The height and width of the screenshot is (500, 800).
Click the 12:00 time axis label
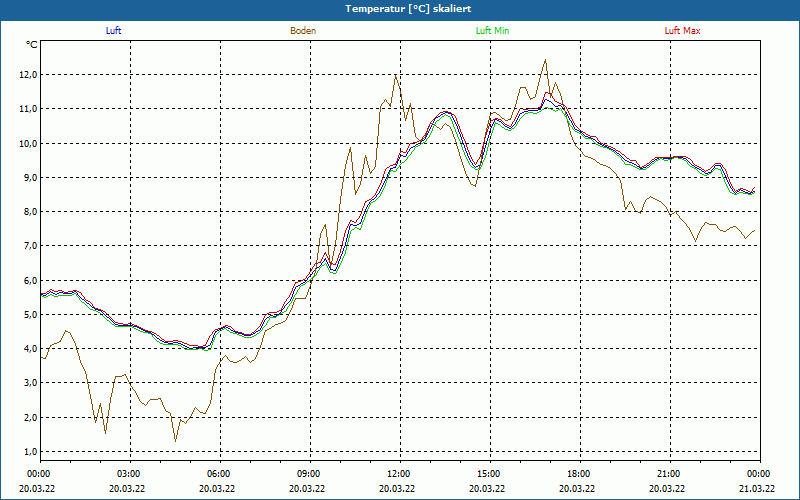(x=400, y=474)
